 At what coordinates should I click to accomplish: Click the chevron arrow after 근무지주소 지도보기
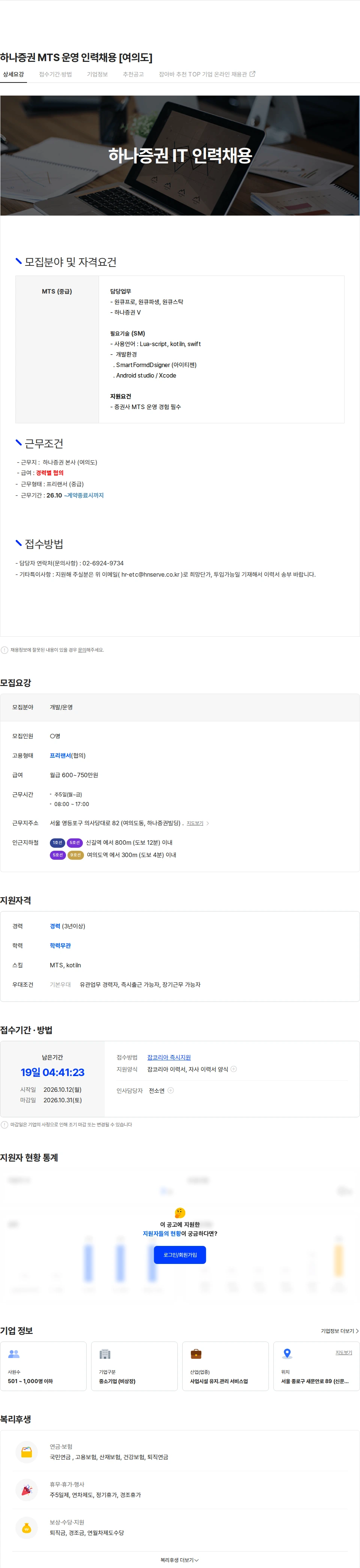(x=208, y=824)
